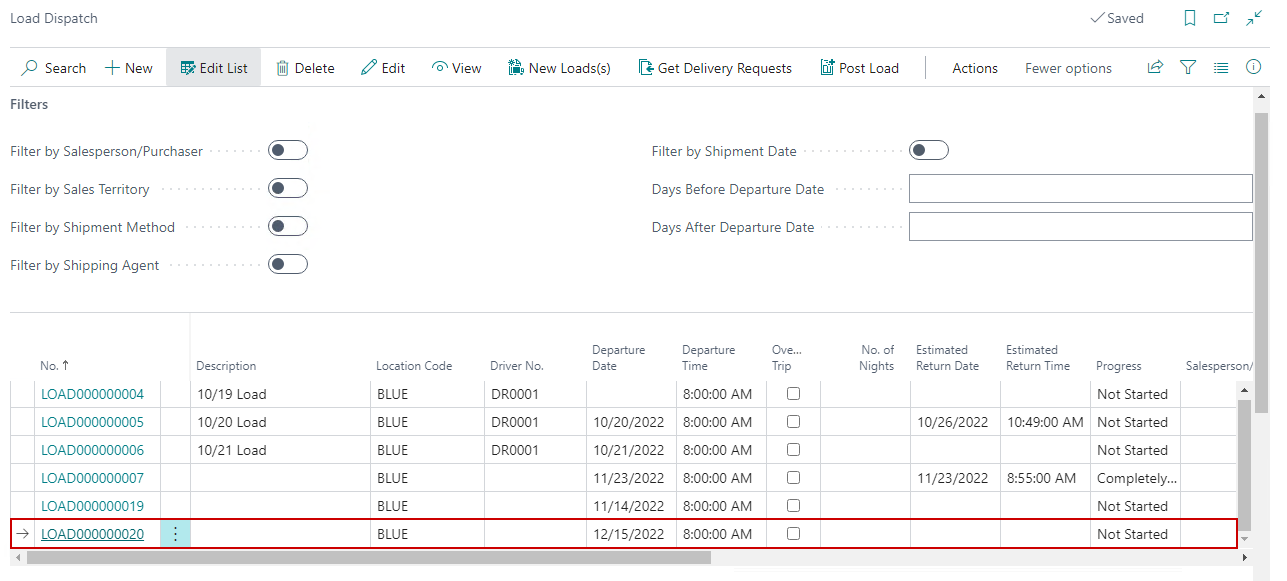Click the Driver No. column header
Image resolution: width=1287 pixels, height=581 pixels.
pyautogui.click(x=517, y=366)
